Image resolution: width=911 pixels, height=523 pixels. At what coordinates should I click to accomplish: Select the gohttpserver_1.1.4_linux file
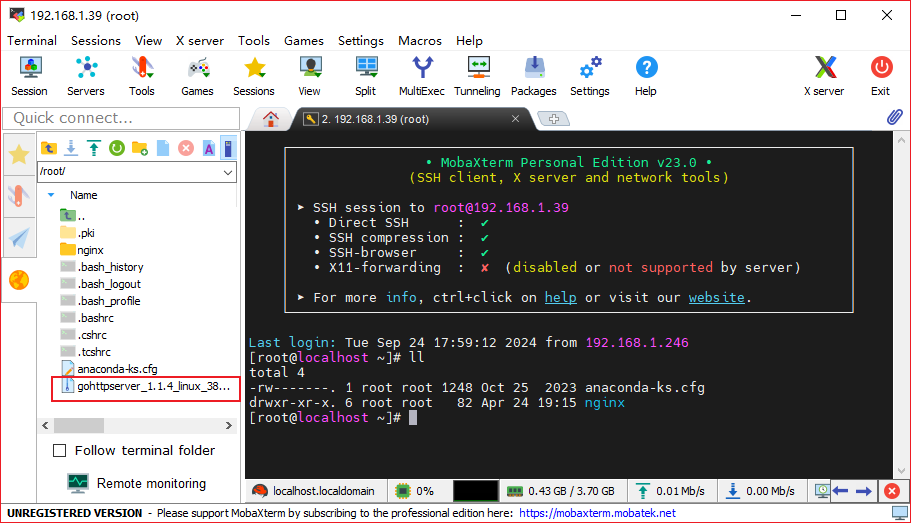[x=145, y=386]
